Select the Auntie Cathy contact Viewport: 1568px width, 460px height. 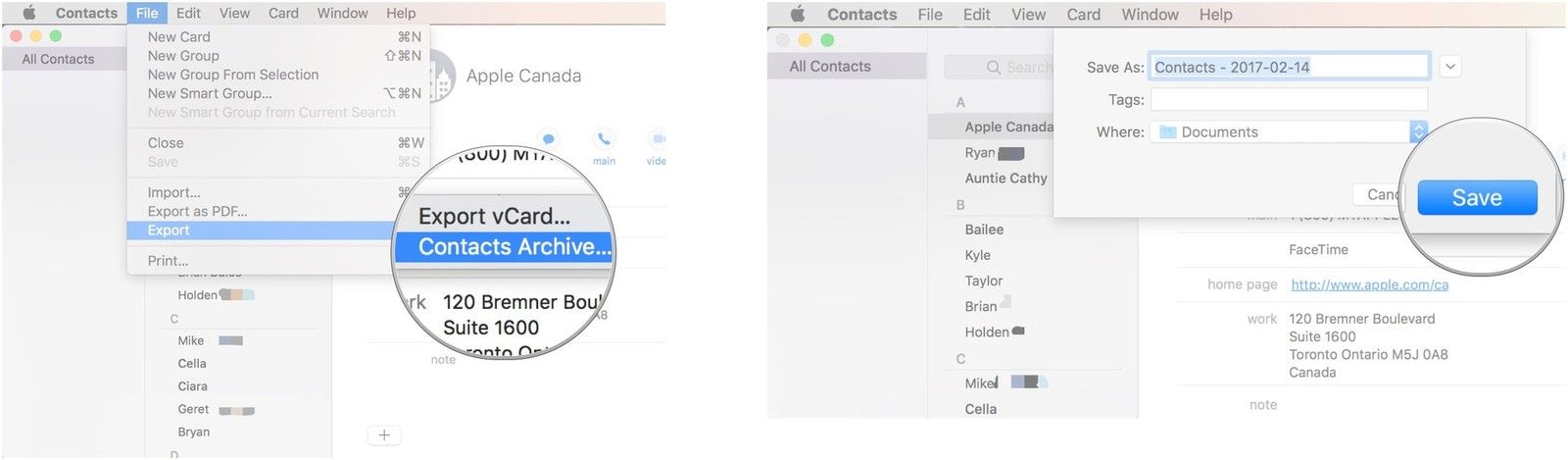(x=1005, y=179)
